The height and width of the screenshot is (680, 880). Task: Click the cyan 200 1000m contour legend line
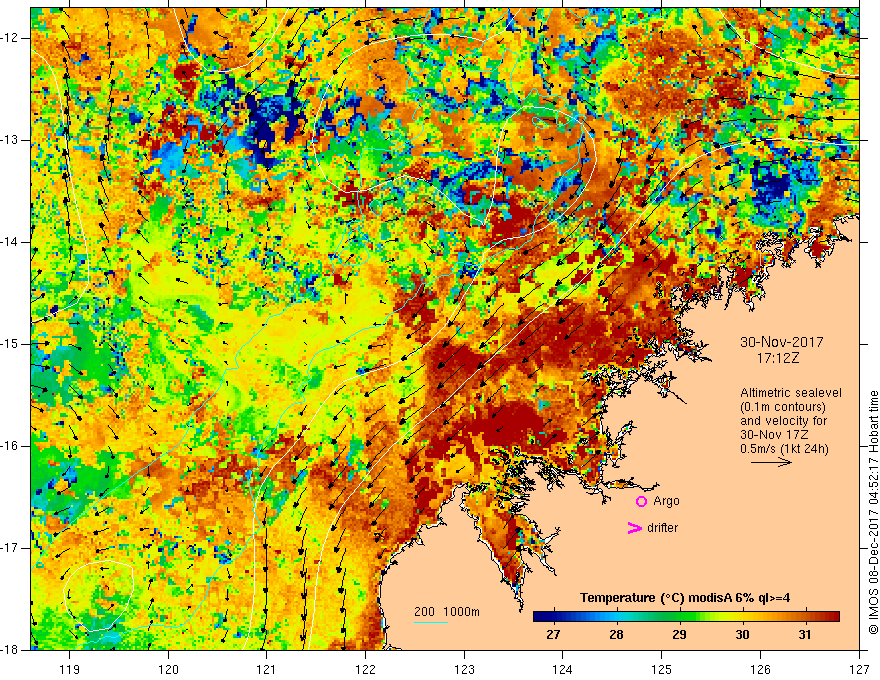tap(431, 622)
